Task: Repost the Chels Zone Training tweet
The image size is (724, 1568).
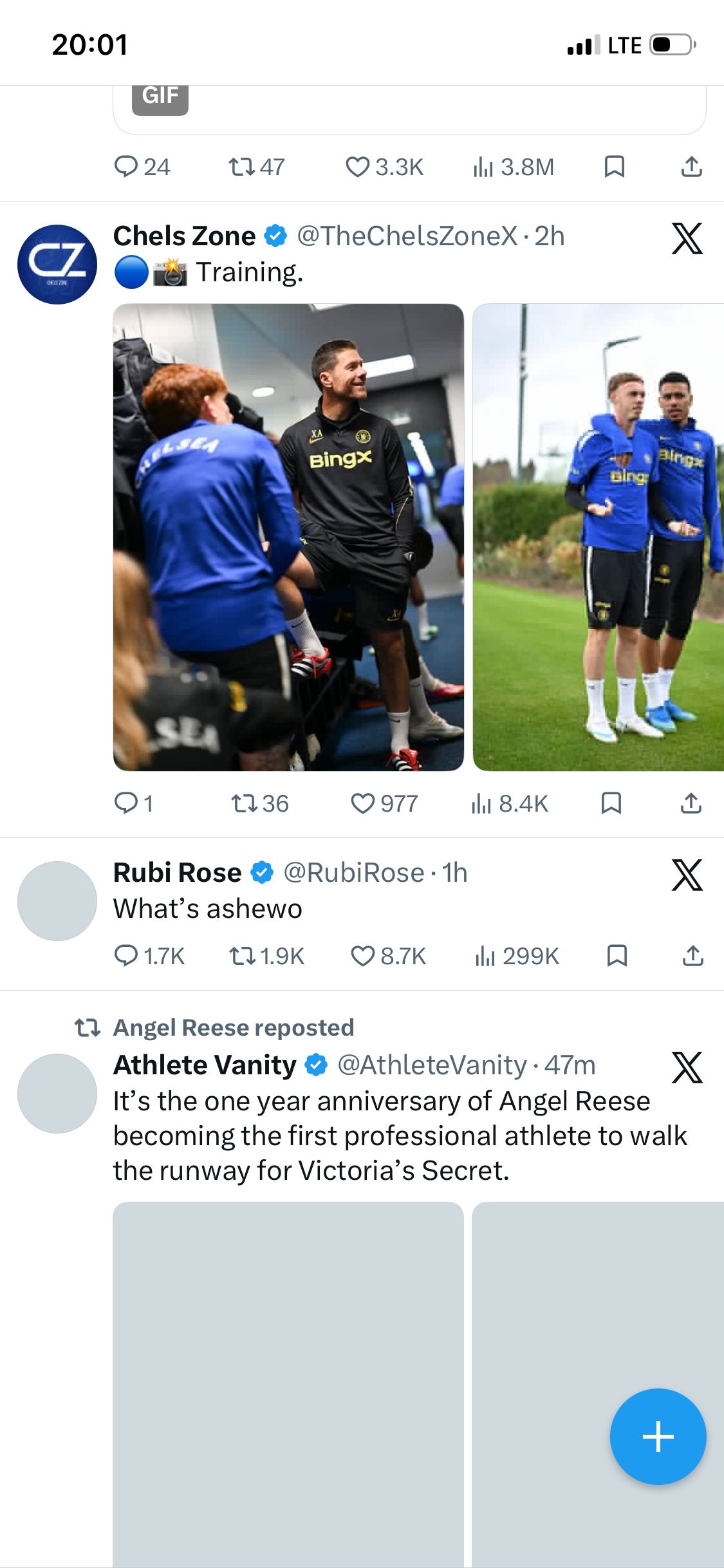Action: [x=260, y=803]
